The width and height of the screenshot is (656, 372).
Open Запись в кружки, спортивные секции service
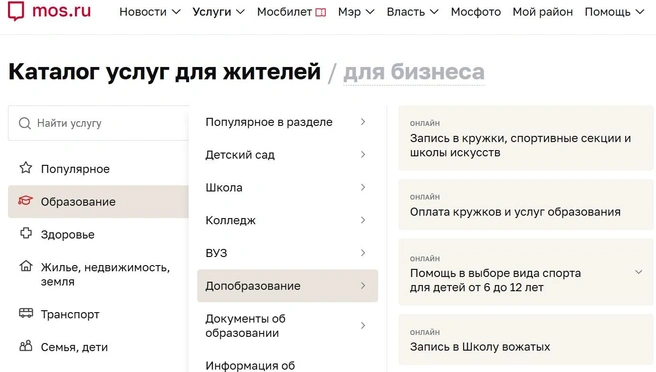525,138
